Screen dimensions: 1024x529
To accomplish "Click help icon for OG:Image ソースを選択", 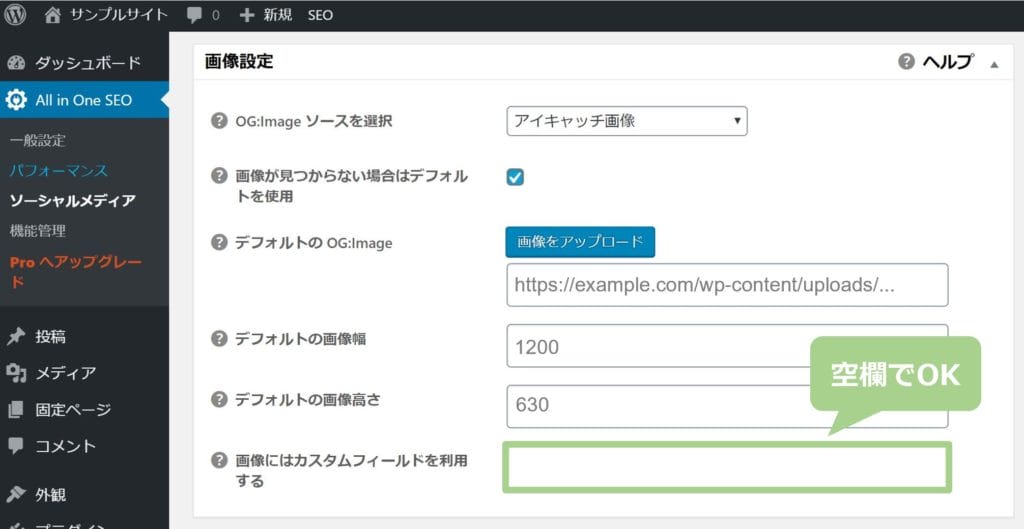I will (x=219, y=121).
